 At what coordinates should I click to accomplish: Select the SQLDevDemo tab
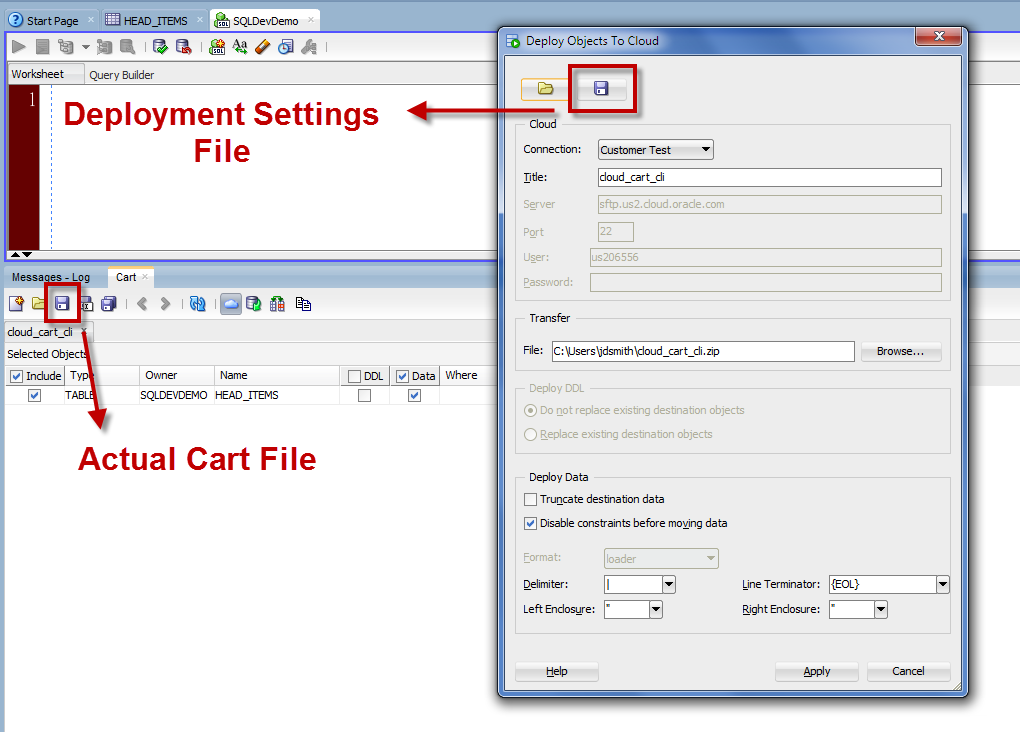[x=265, y=21]
